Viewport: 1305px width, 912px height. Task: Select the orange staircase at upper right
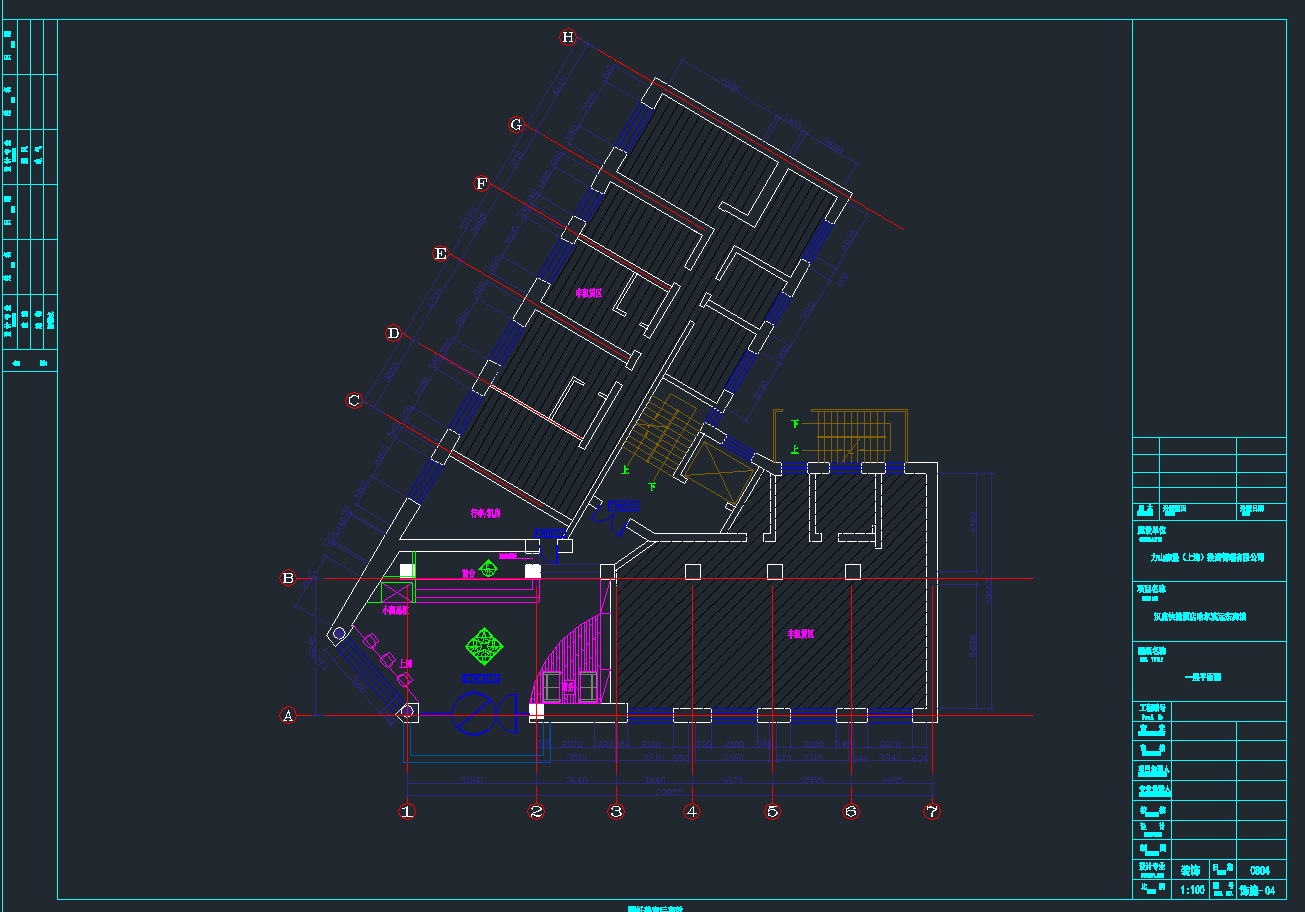pos(852,436)
